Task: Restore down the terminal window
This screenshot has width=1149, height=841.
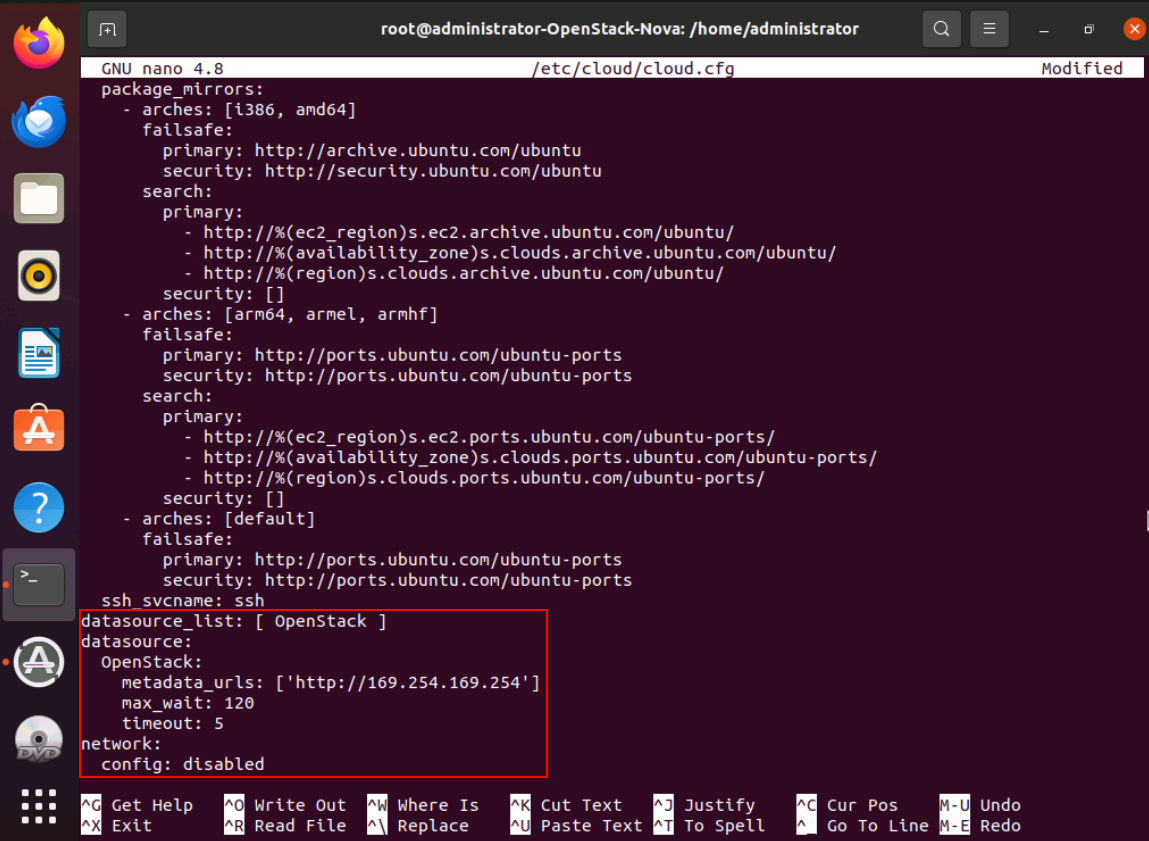Action: point(1089,29)
